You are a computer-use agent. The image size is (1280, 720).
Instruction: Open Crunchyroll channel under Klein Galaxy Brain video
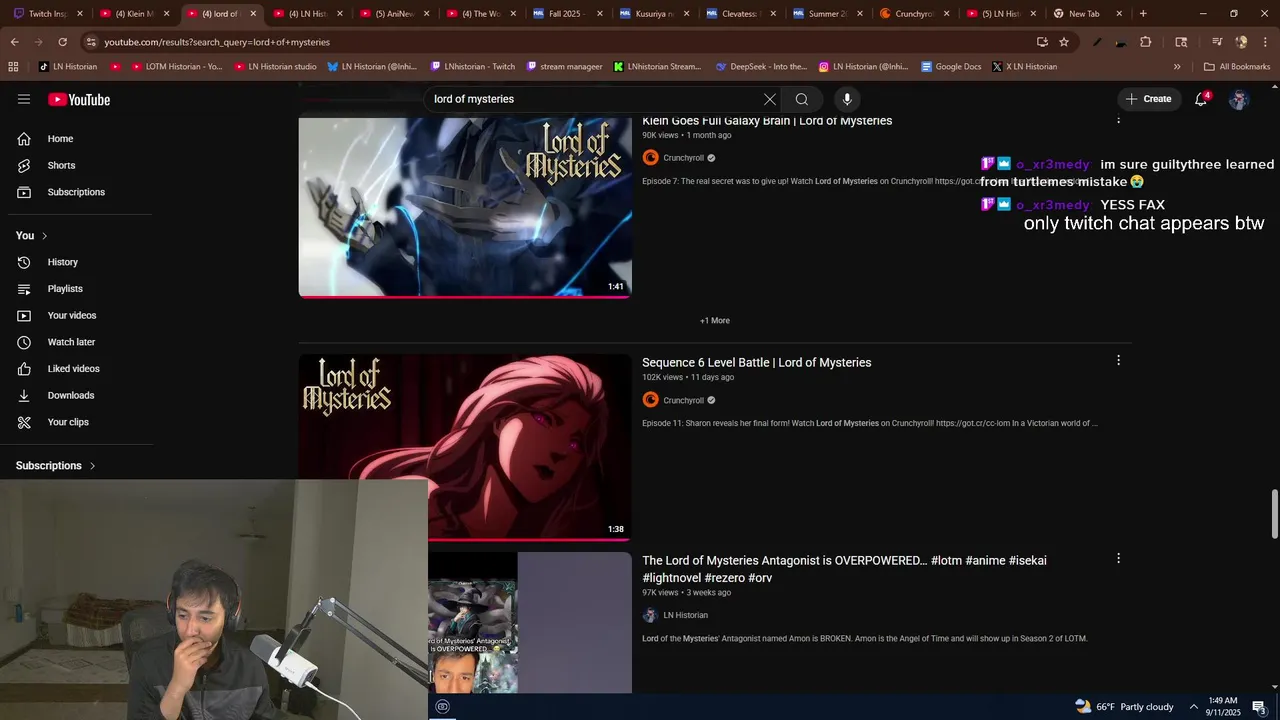click(x=684, y=158)
